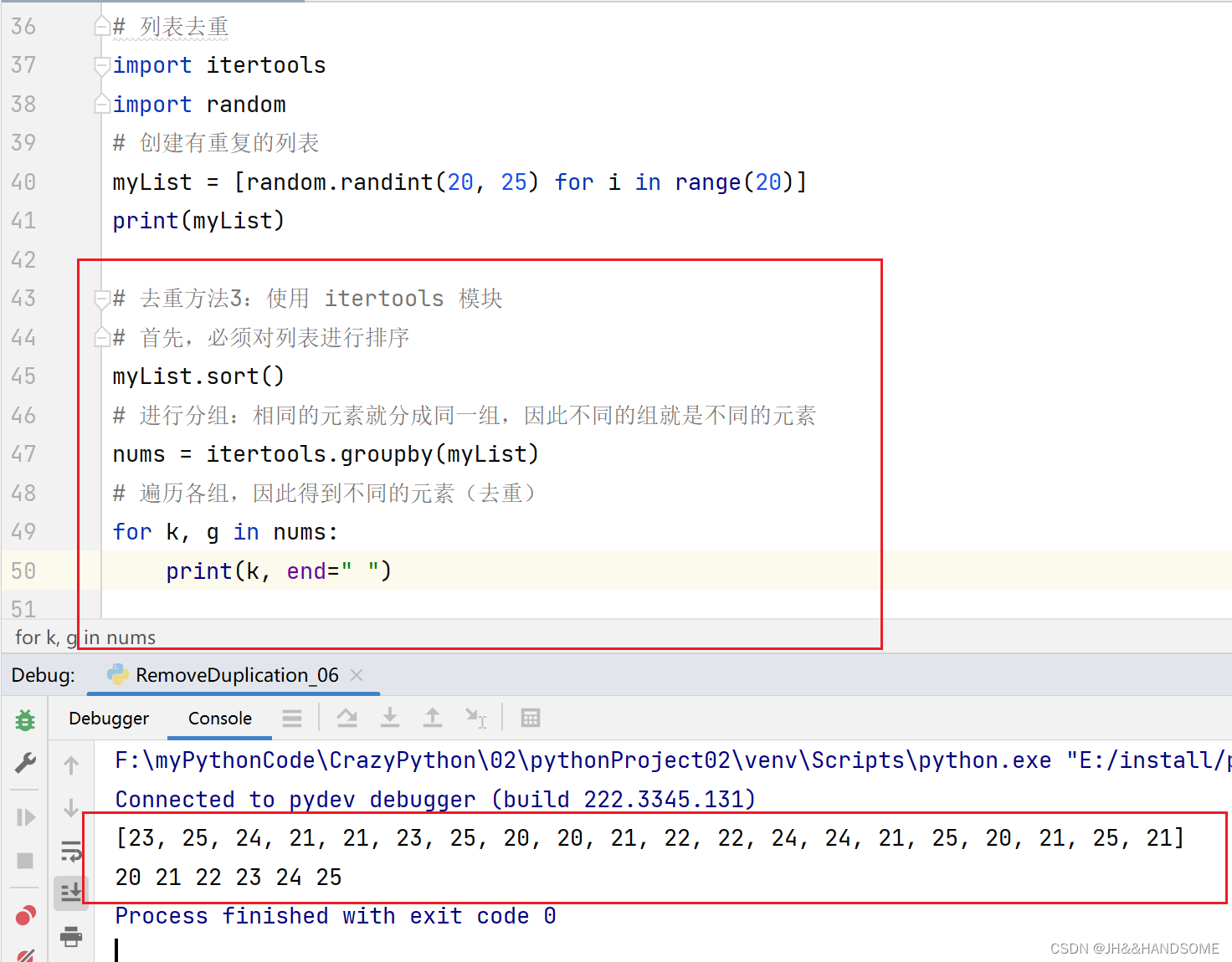Click 'Process finished with exit code 0' text
This screenshot has width=1232, height=962.
(336, 916)
